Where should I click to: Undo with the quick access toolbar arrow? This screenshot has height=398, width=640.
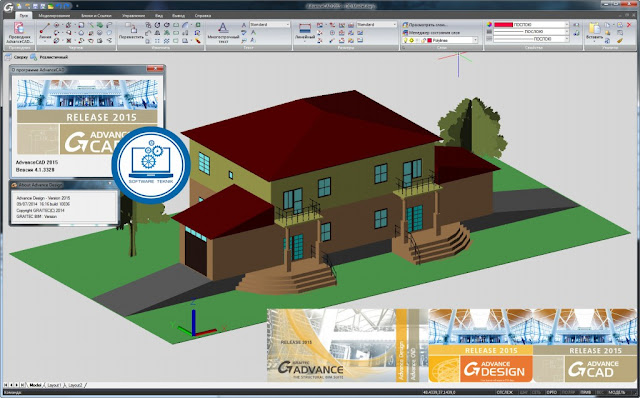tap(59, 6)
